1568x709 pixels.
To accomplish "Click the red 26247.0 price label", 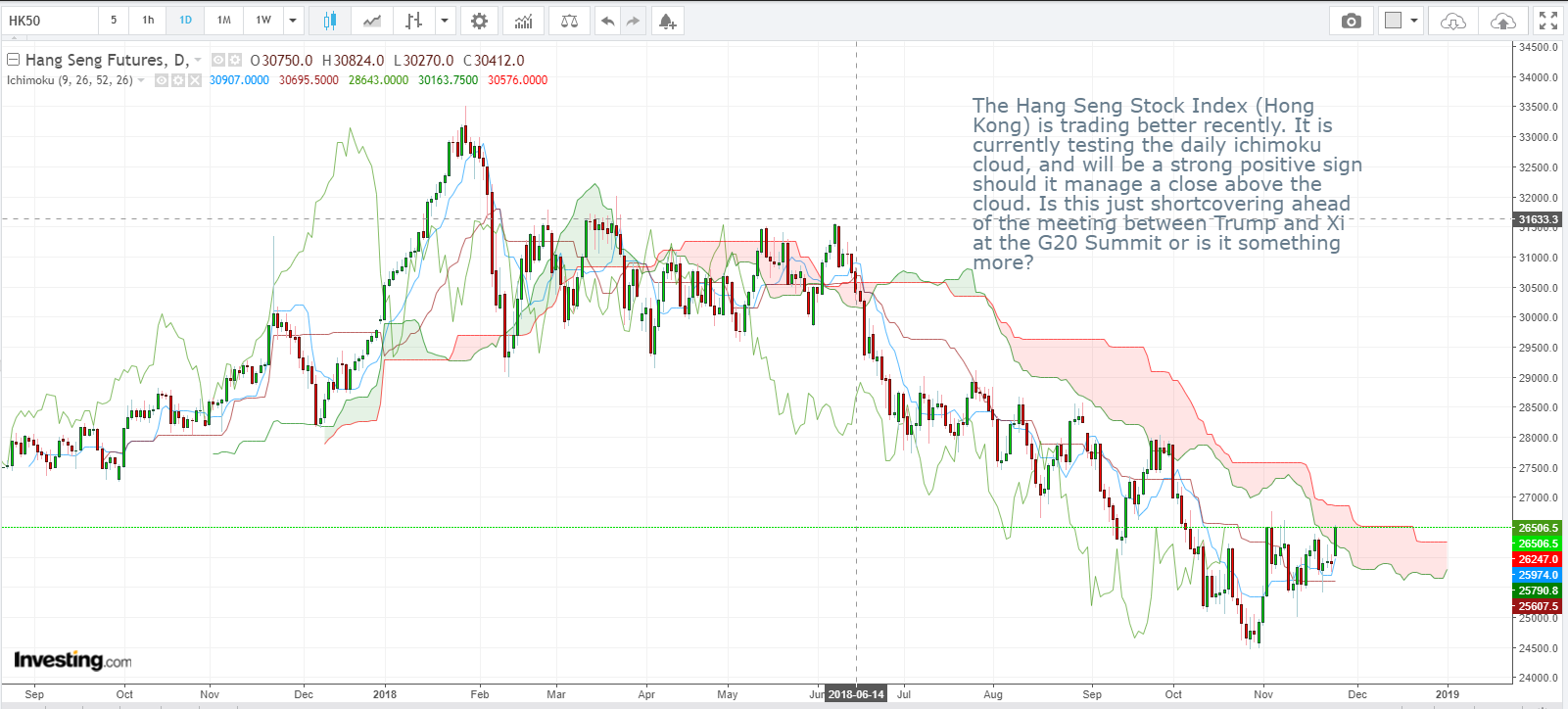I will coord(1538,559).
